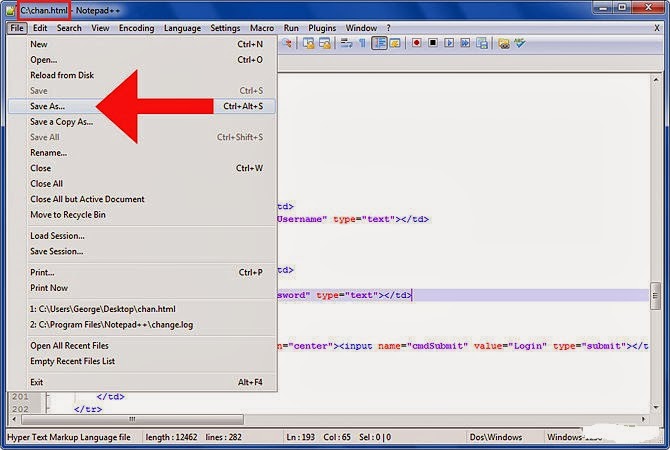The image size is (670, 450).
Task: Open the Edit menu
Action: (x=40, y=28)
